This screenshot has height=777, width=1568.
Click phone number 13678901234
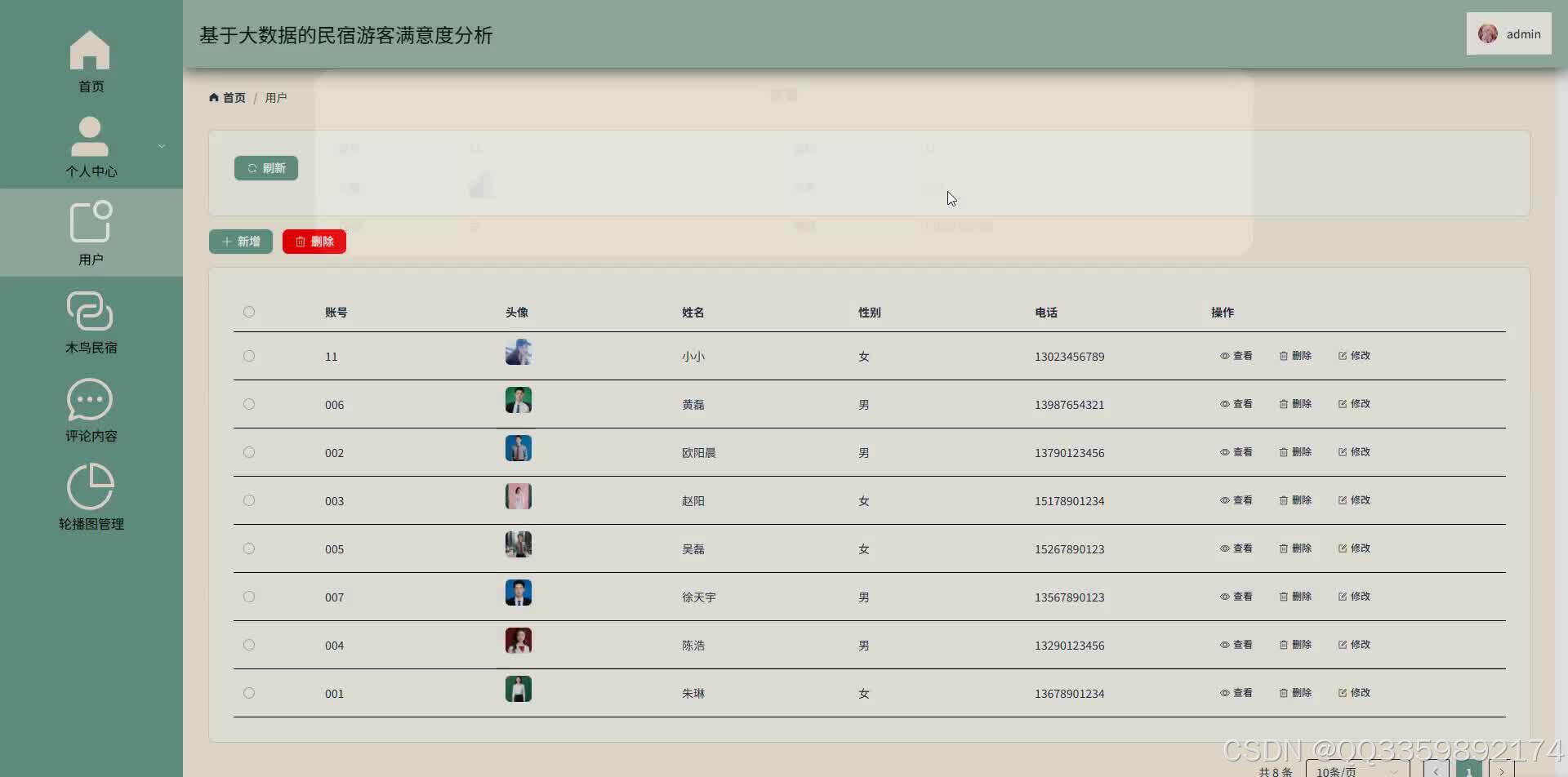1069,694
